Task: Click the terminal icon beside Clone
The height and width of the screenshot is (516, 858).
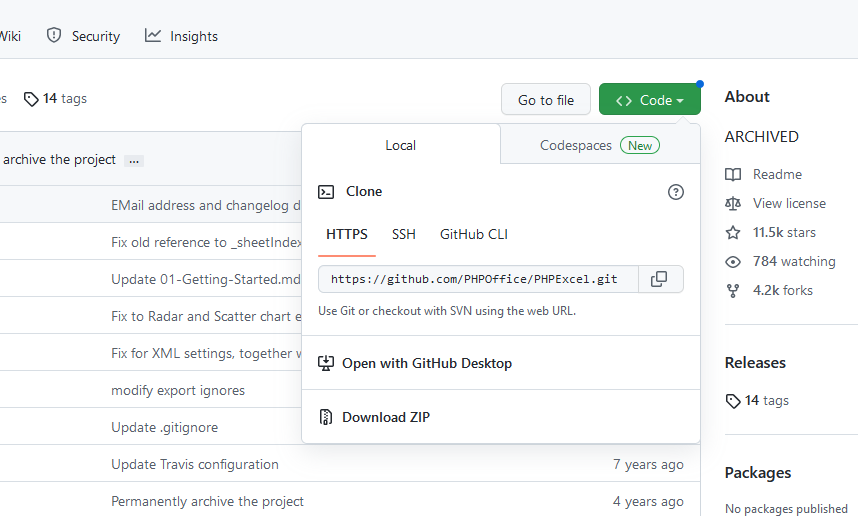Action: 326,192
